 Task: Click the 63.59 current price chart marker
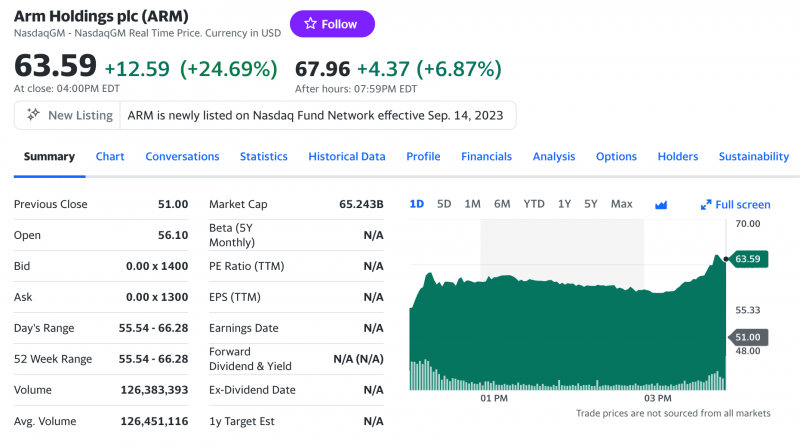coord(748,259)
